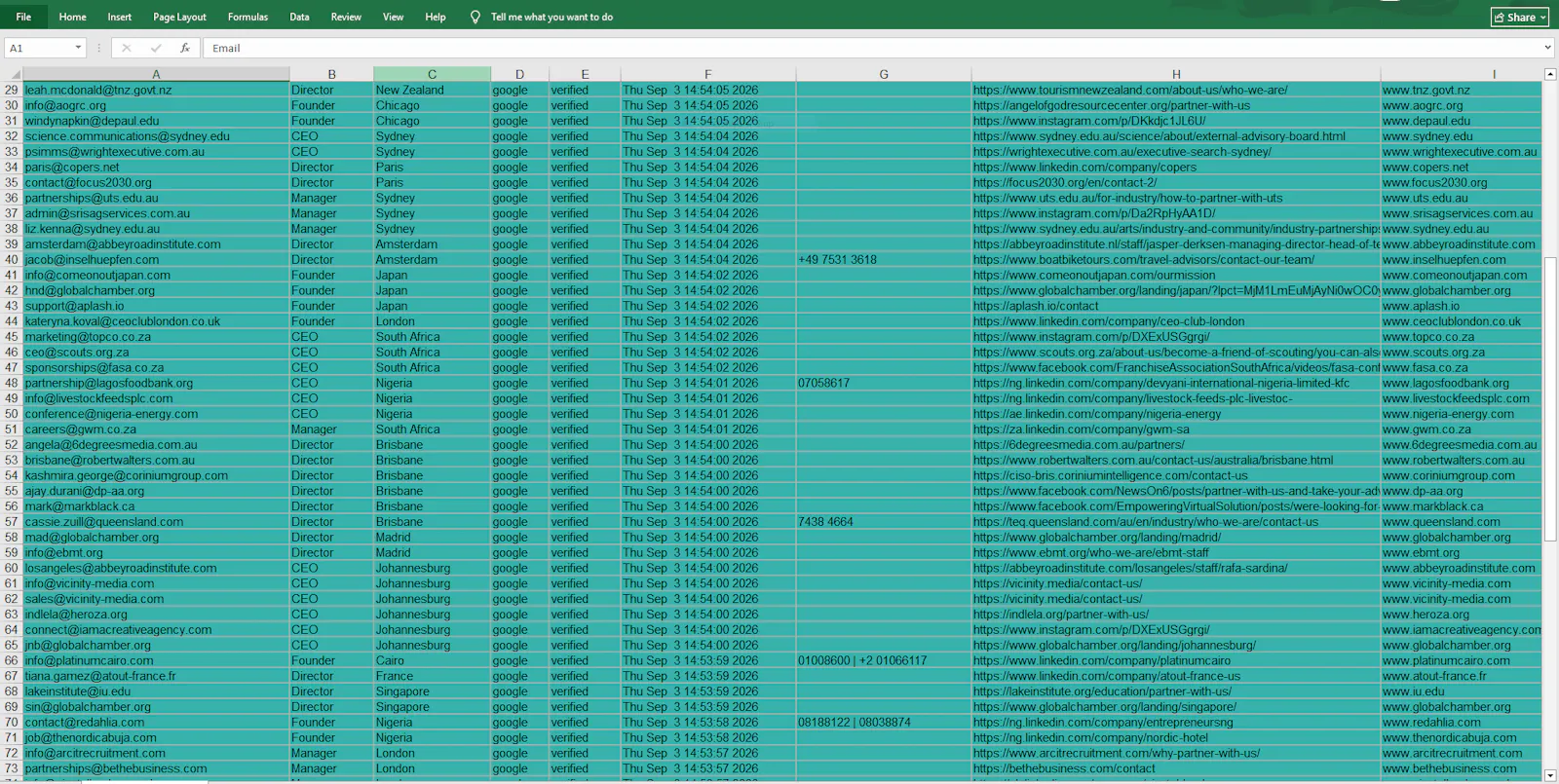Click the Share button
The image size is (1559, 784).
point(1520,17)
